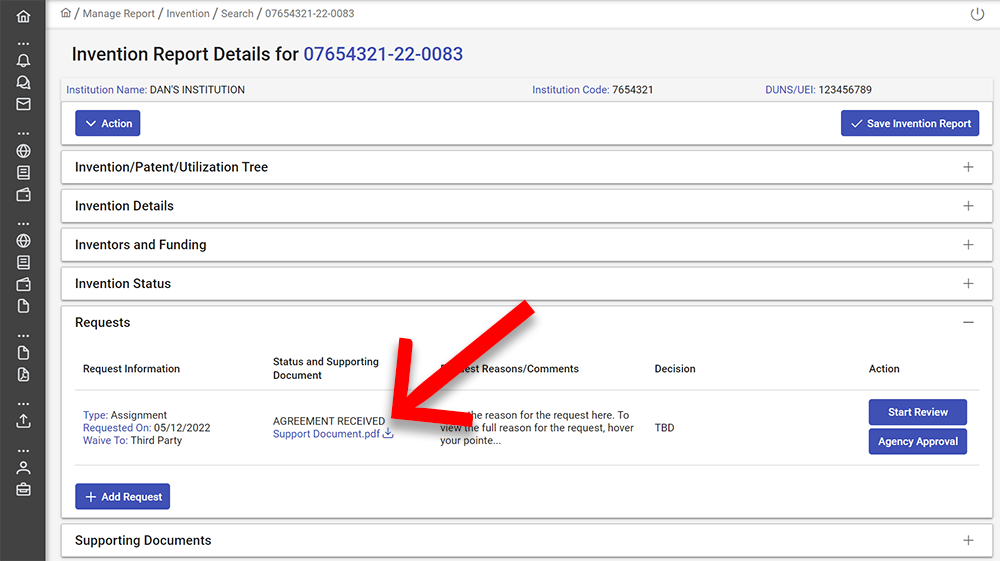Collapse the Requests section
The width and height of the screenshot is (1000, 561).
coord(967,323)
